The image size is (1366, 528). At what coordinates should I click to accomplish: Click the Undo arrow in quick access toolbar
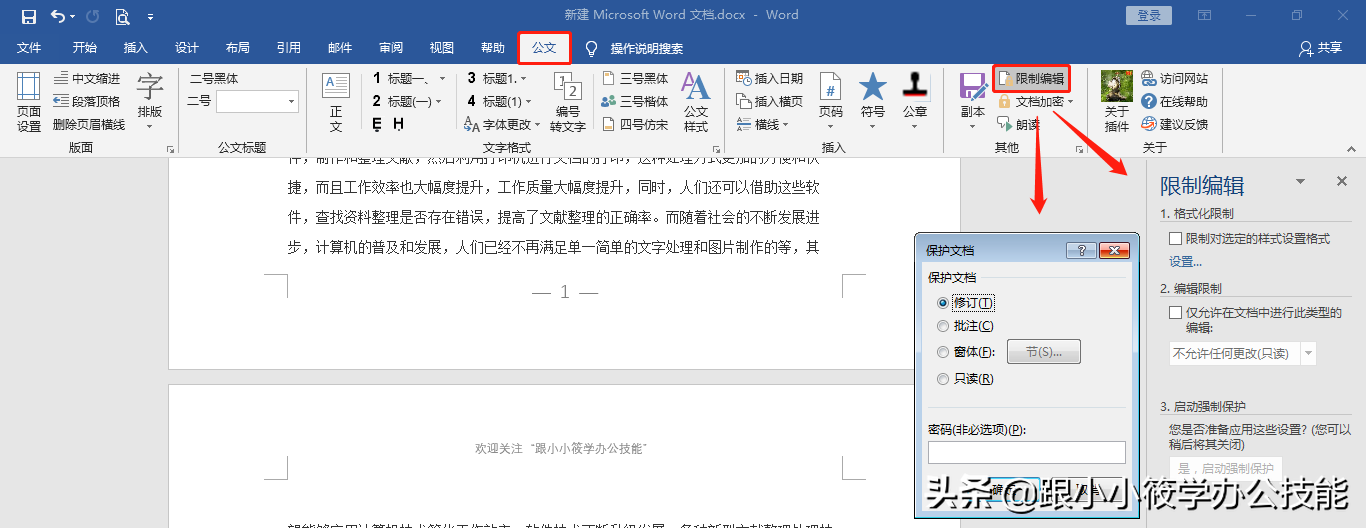point(58,16)
